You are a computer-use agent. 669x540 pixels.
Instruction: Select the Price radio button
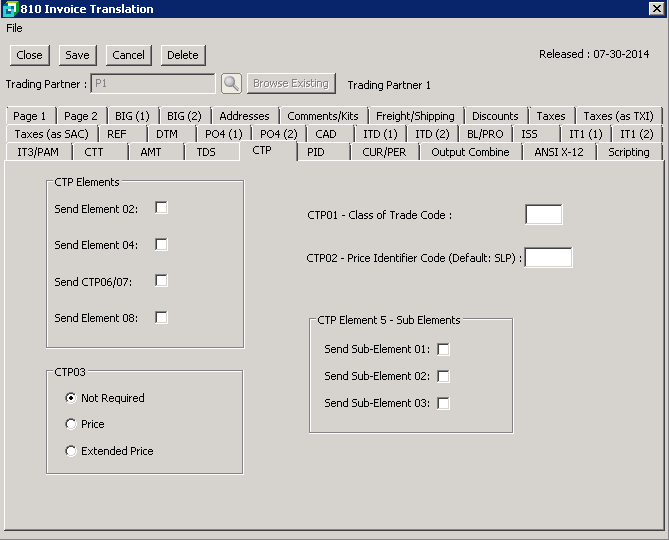[71, 424]
